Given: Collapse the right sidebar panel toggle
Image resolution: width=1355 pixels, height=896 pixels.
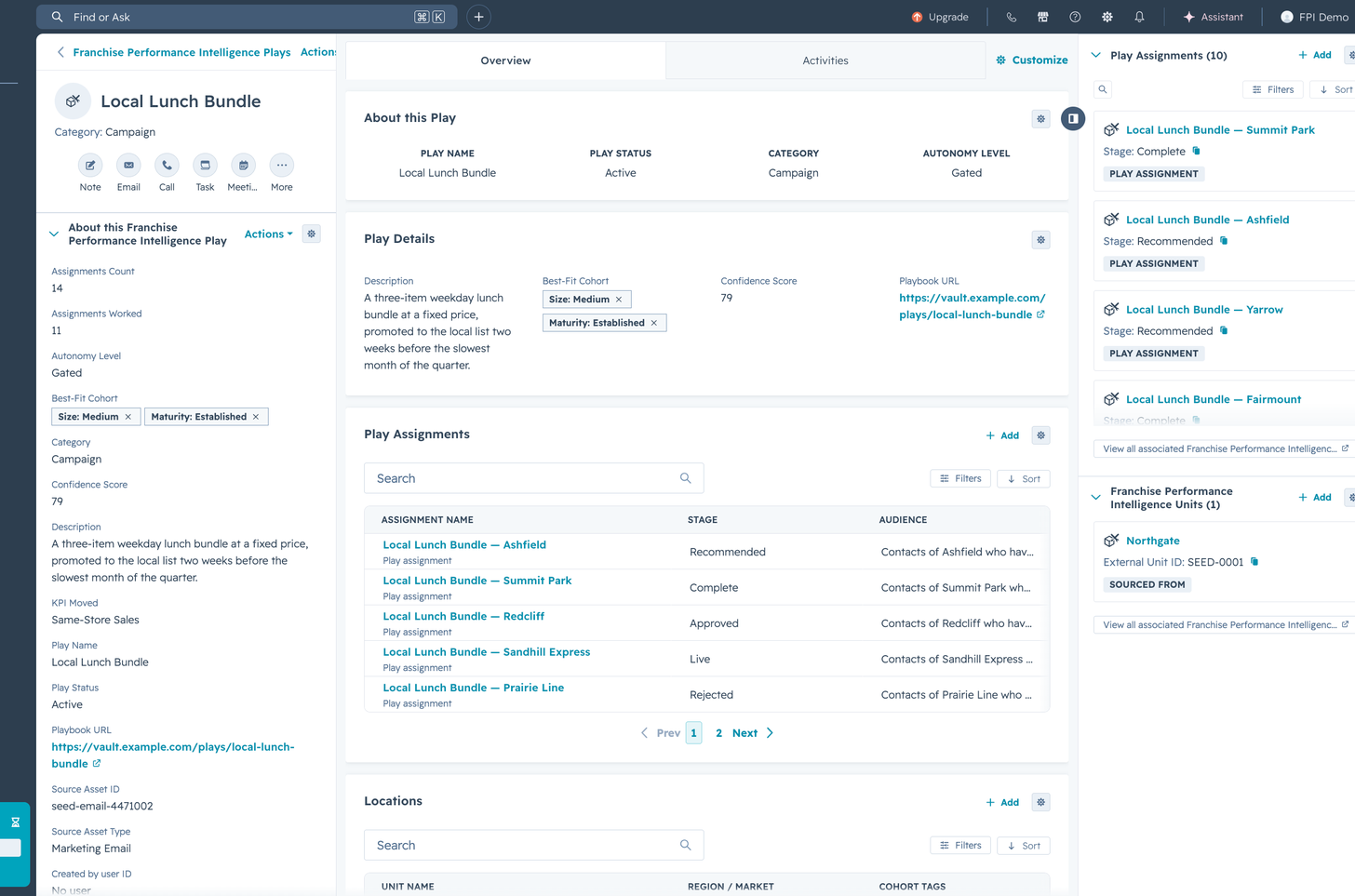Looking at the screenshot, I should [1073, 119].
